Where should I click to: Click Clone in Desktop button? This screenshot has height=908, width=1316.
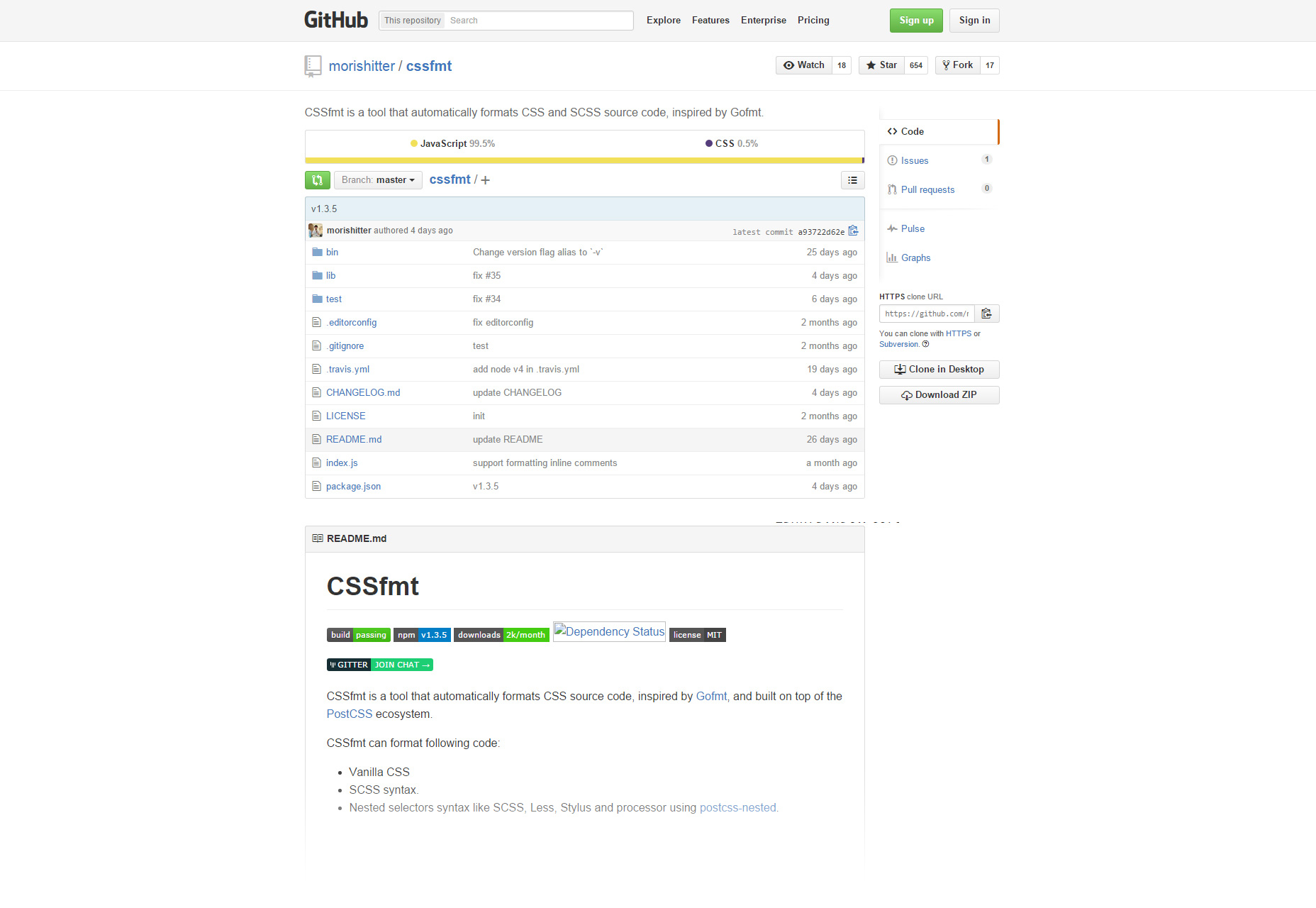[939, 370]
